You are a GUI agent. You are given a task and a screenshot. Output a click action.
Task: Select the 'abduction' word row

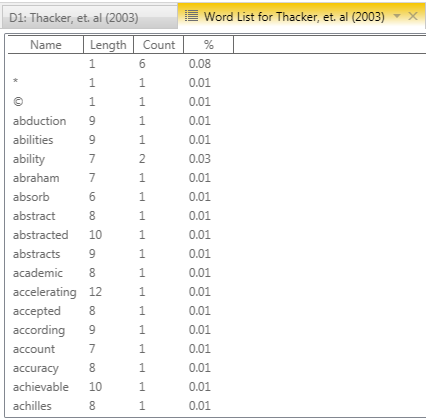click(x=217, y=121)
